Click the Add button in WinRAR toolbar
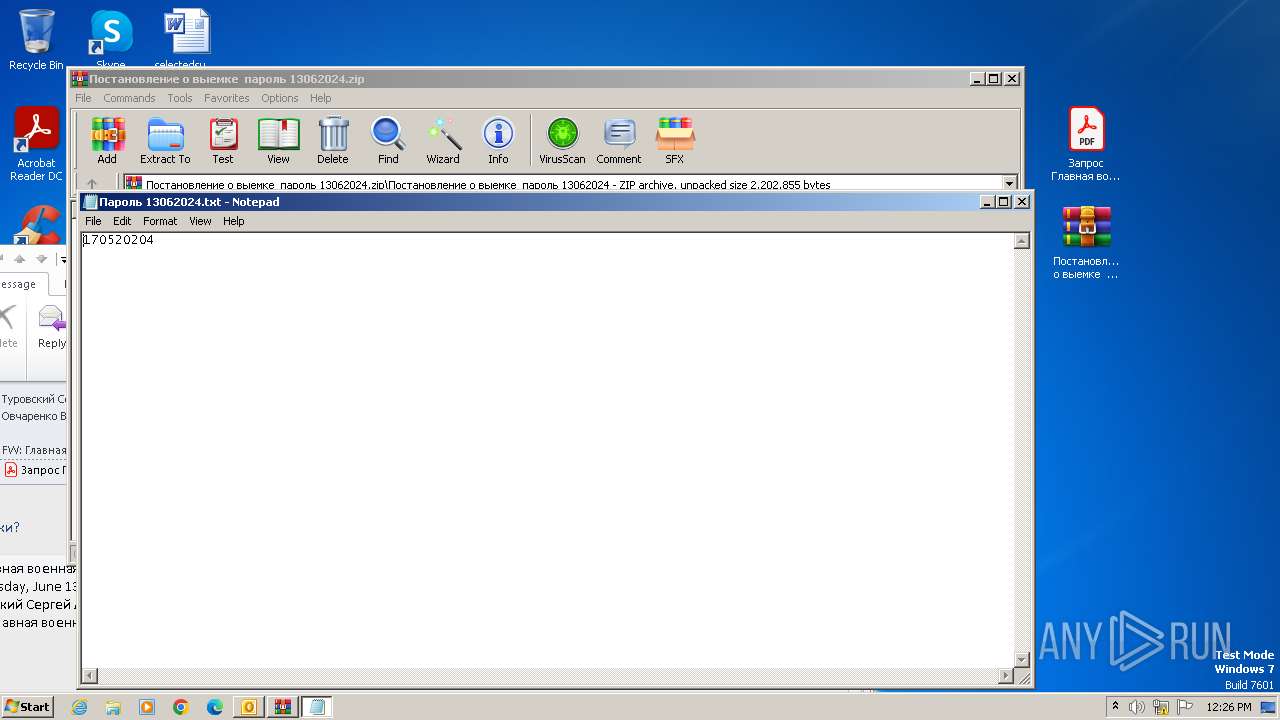Screen dimensions: 1280x720 coord(107,141)
